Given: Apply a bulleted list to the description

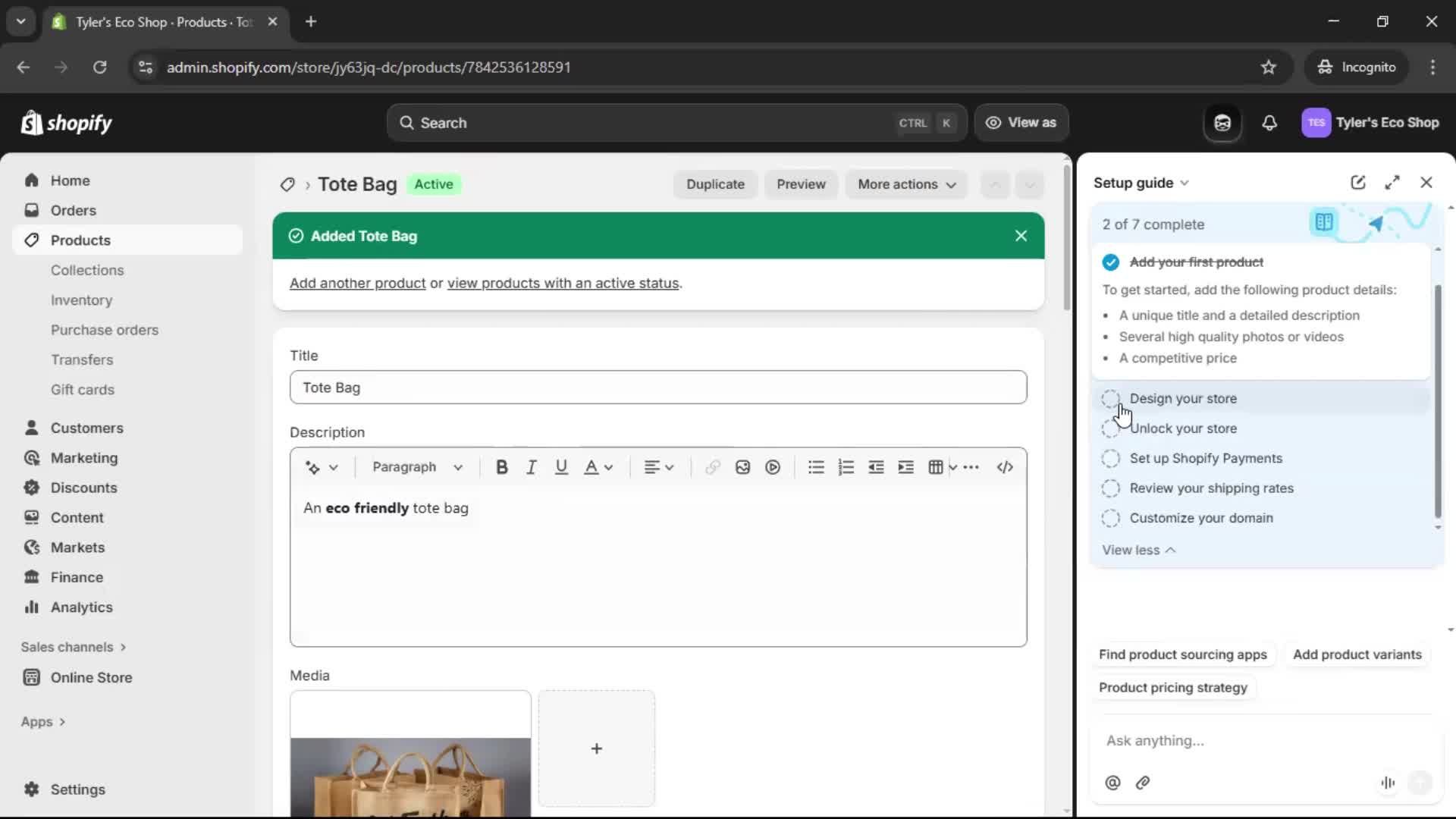Looking at the screenshot, I should coord(816,467).
